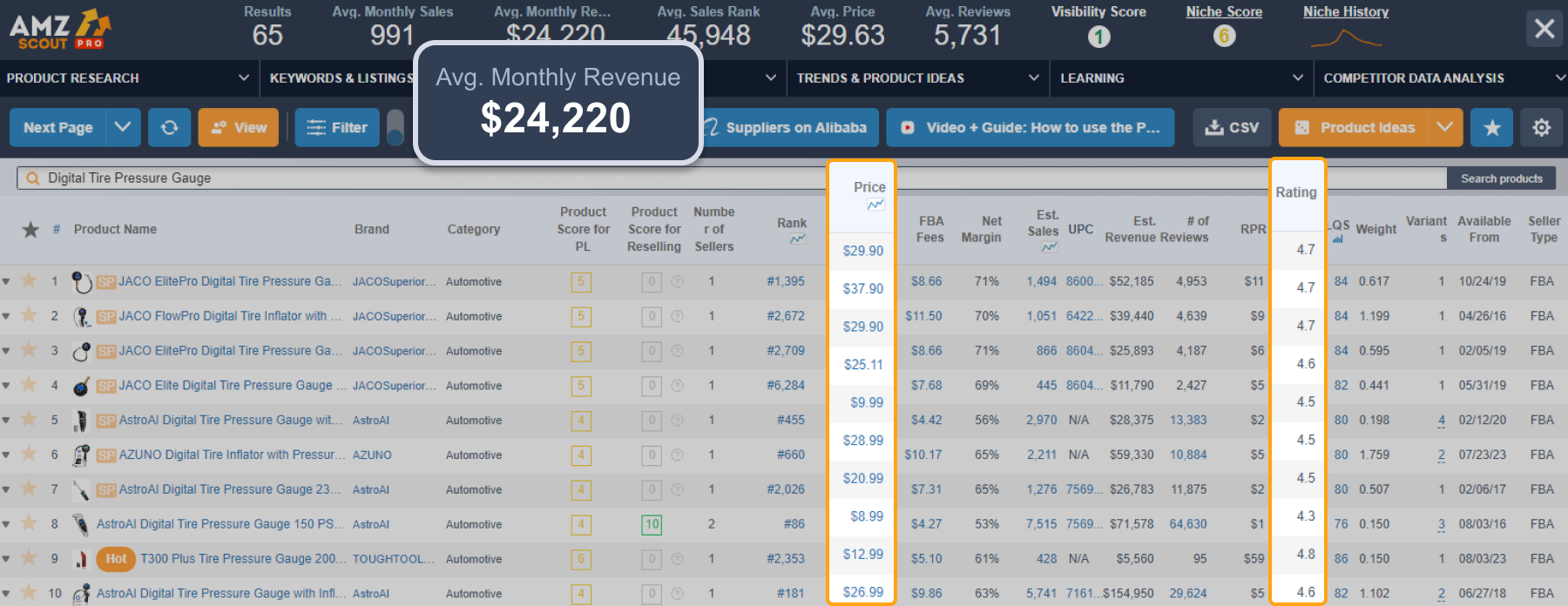Open the Video + Guide button
The height and width of the screenshot is (606, 1568).
click(x=1031, y=127)
